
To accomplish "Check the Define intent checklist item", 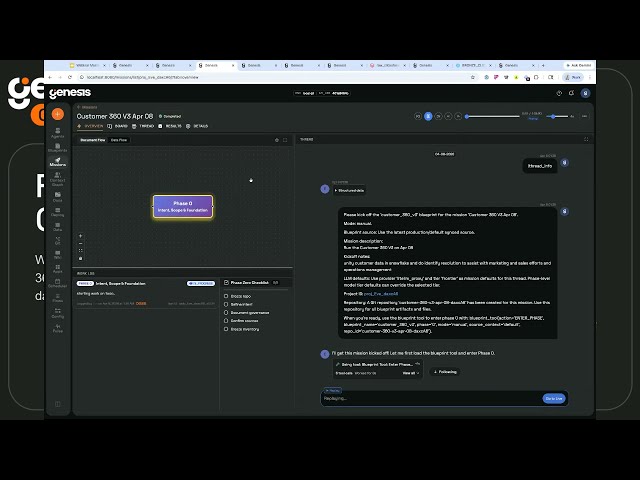I will [x=226, y=304].
